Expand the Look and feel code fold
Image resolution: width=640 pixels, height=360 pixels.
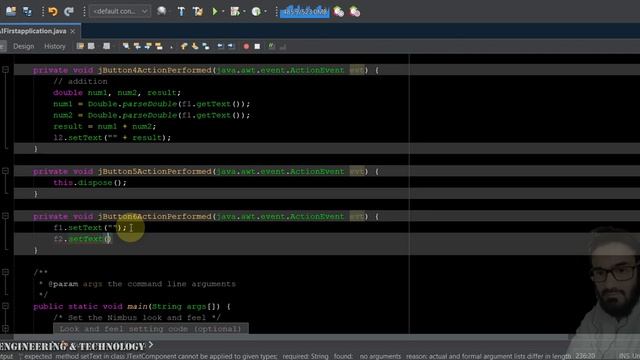(x=5, y=328)
